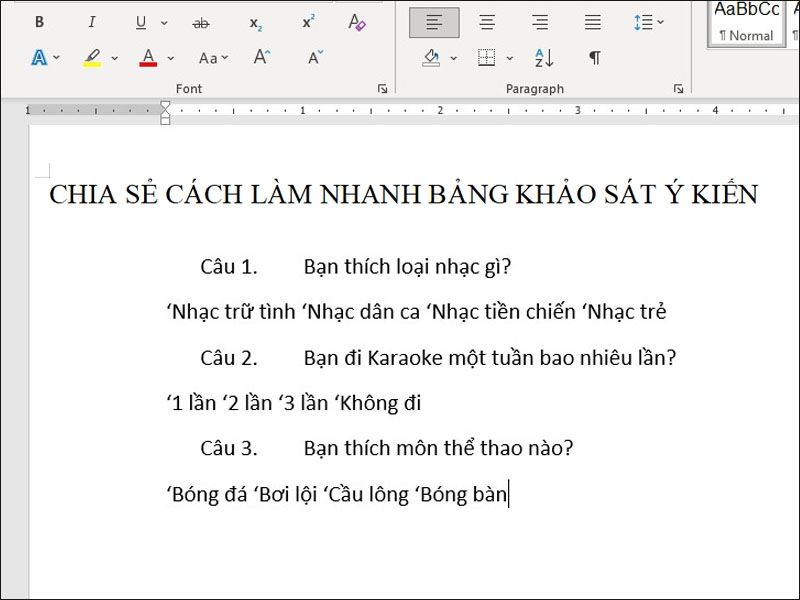Screen dimensions: 800x600
Task: Apply Underline to text
Action: click(141, 22)
